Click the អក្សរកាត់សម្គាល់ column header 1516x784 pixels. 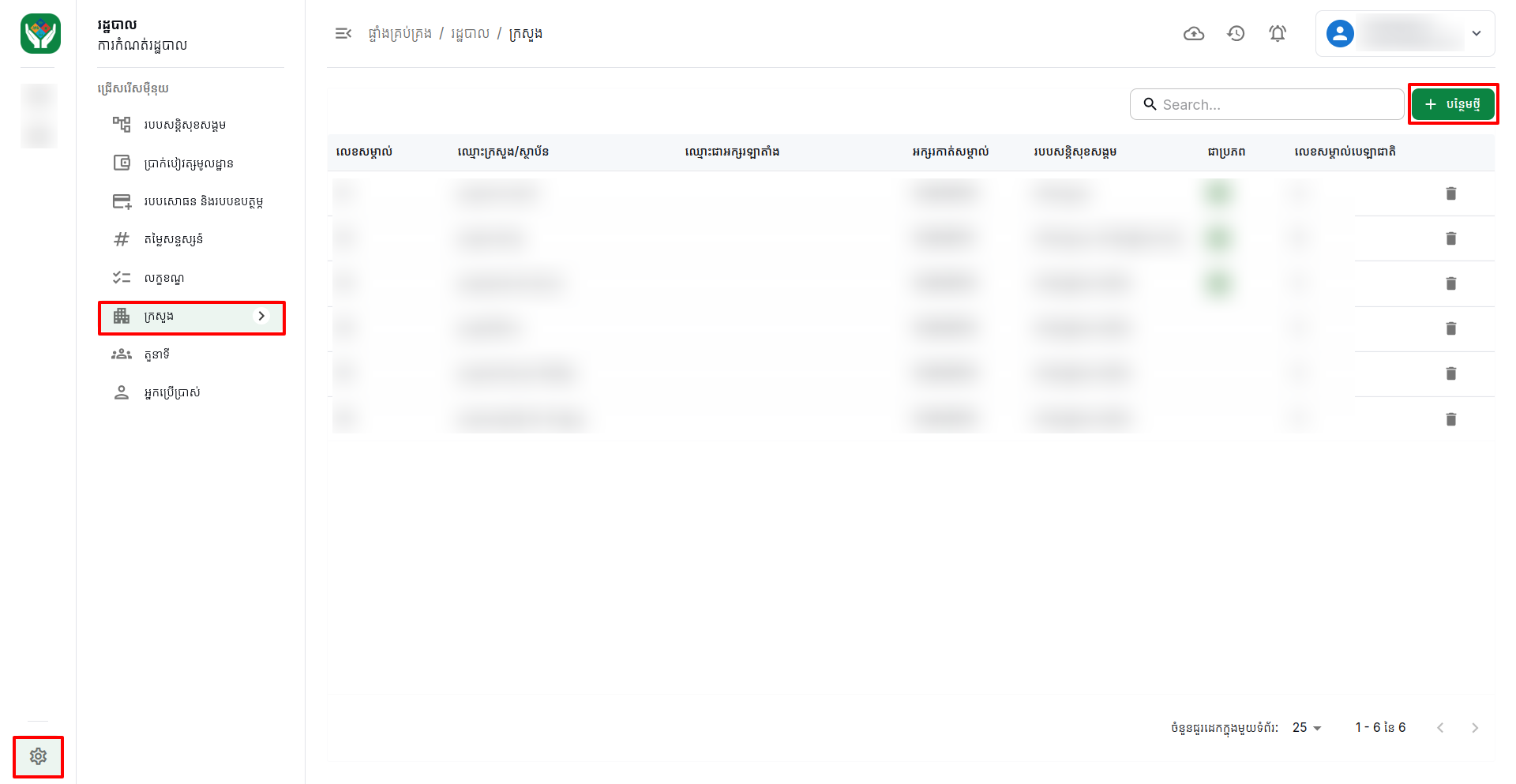950,152
